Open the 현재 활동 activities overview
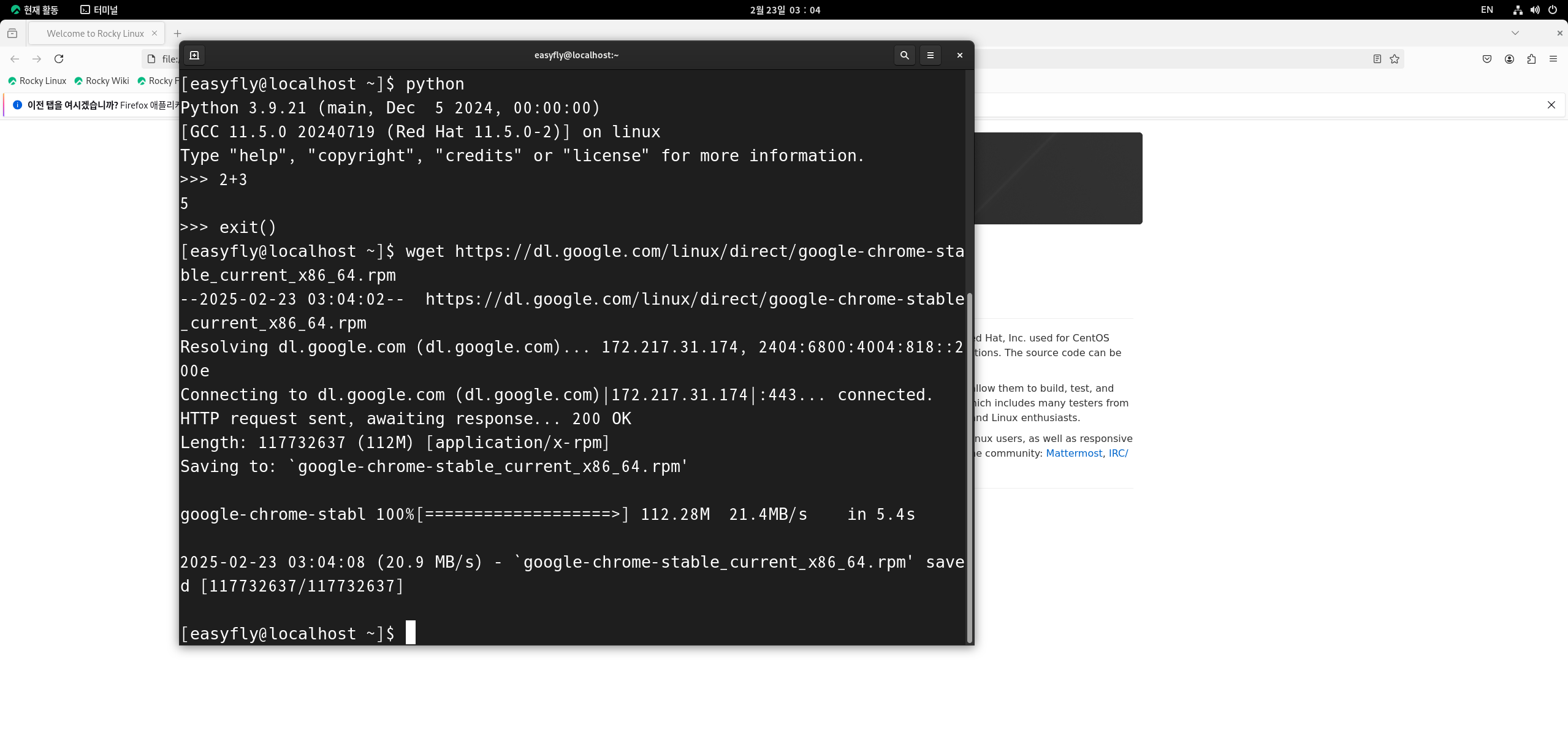This screenshot has width=1568, height=735. [35, 10]
